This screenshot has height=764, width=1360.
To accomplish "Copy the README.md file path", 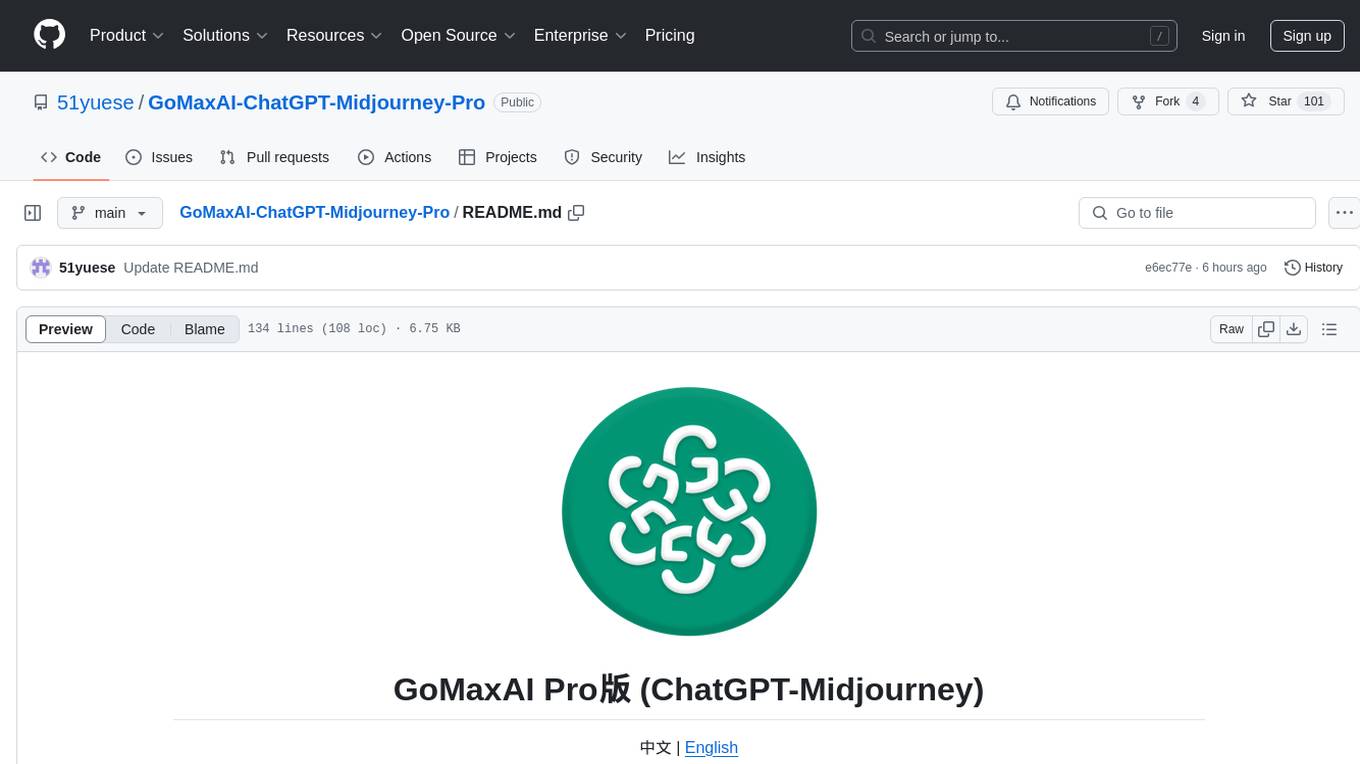I will 576,212.
